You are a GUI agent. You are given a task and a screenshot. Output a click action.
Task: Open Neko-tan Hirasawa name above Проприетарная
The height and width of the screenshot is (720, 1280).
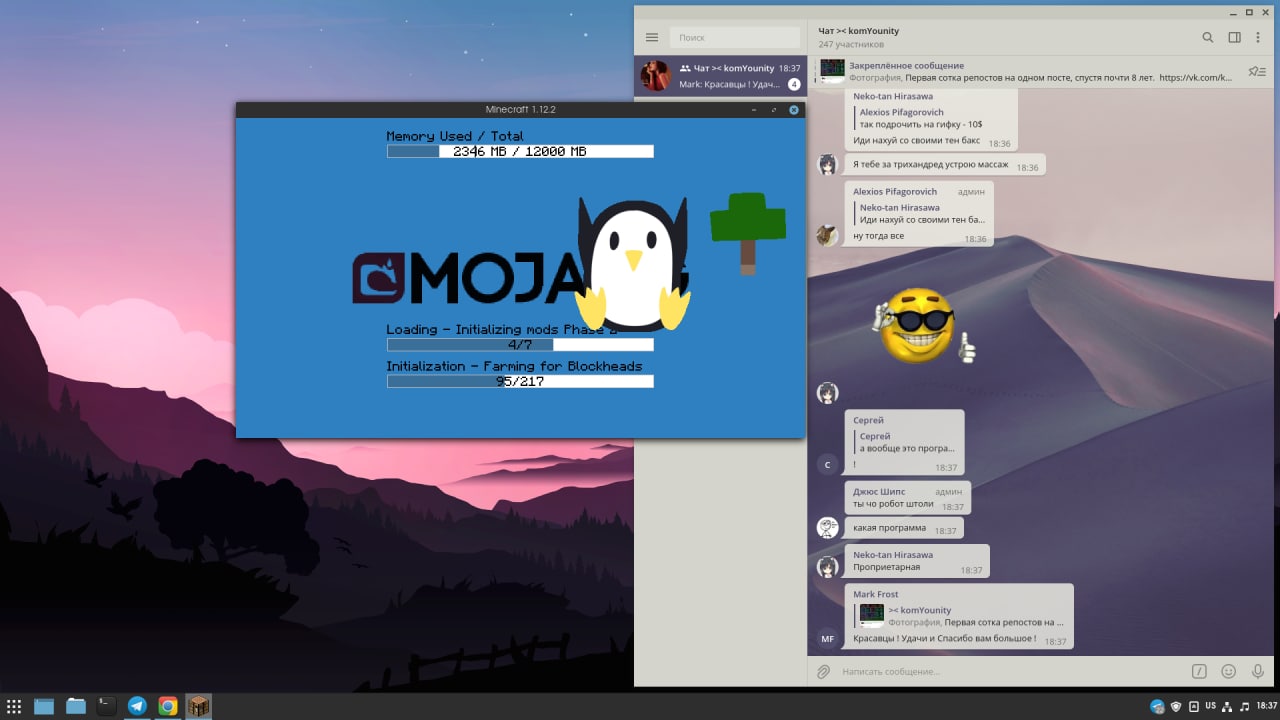[x=893, y=554]
